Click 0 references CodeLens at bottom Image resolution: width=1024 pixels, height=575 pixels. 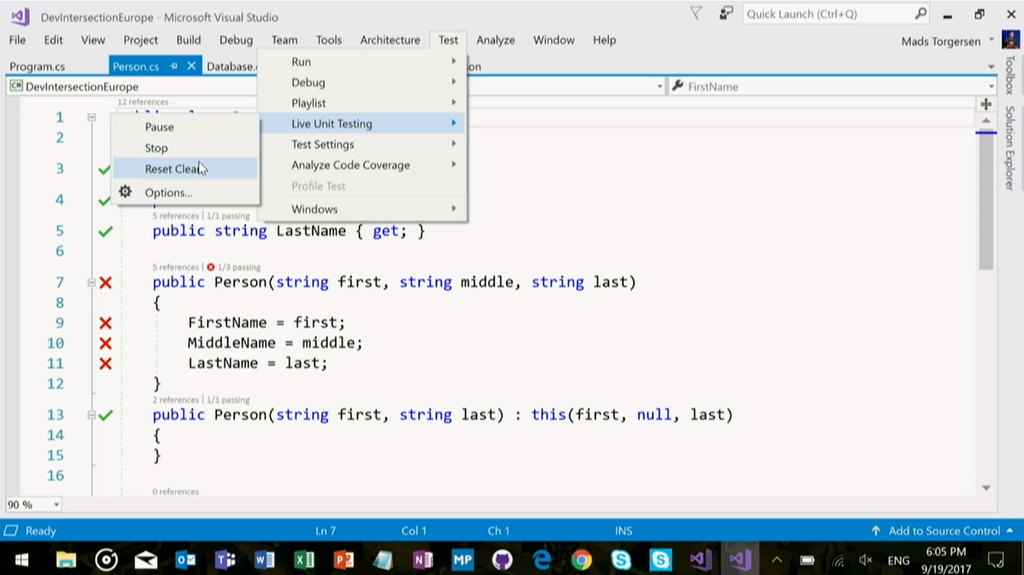pos(175,491)
